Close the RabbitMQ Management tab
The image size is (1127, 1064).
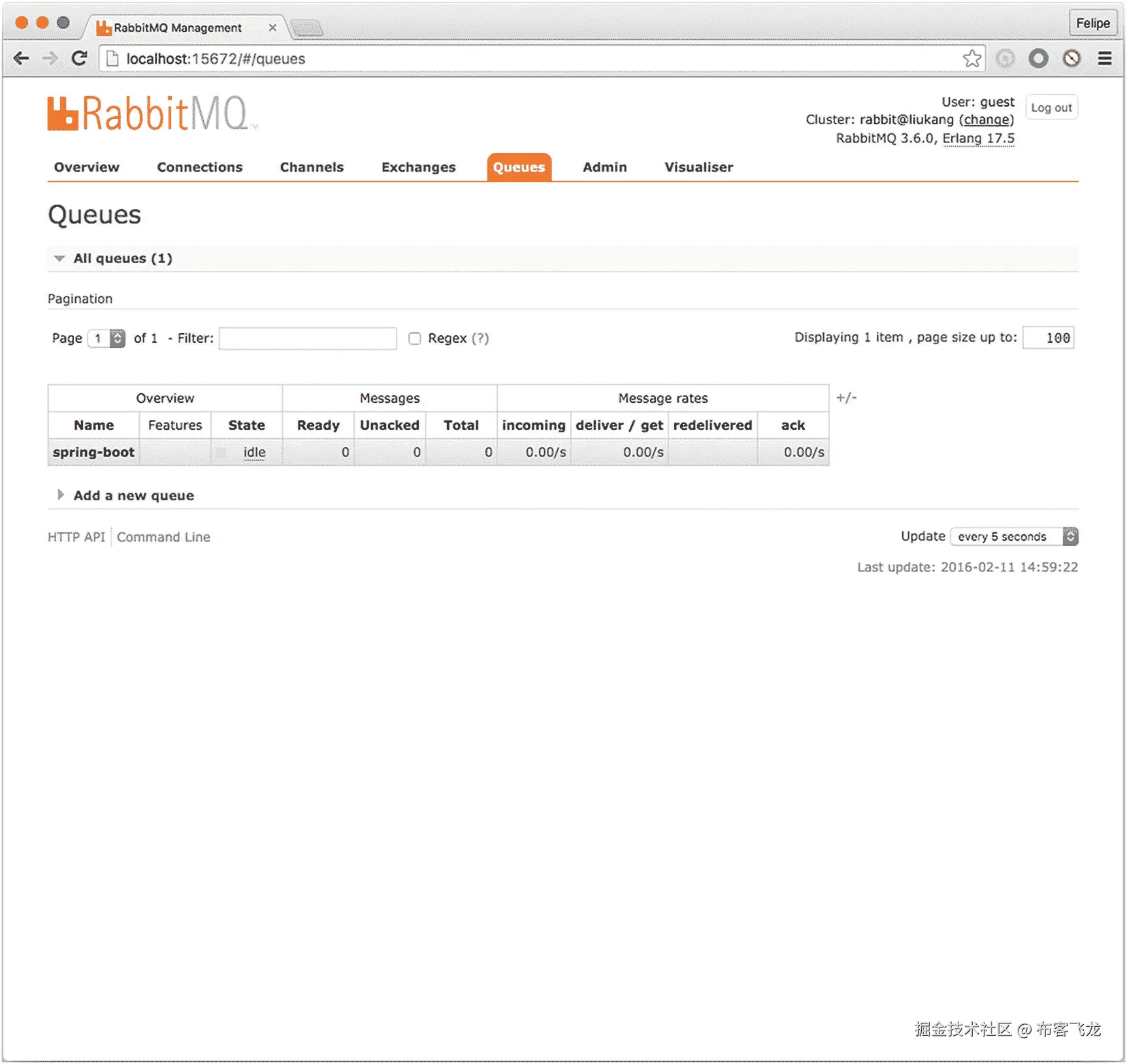click(272, 27)
